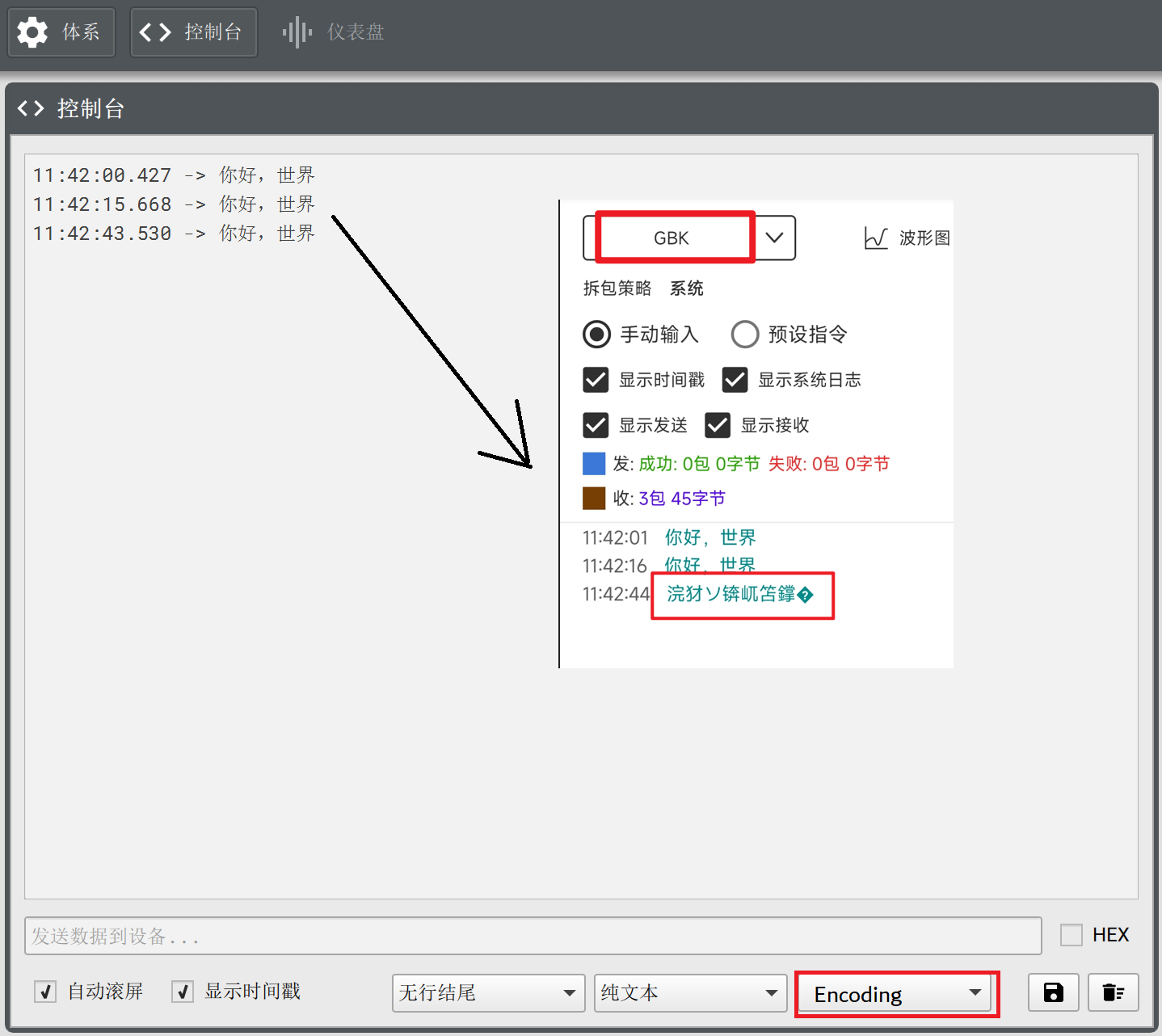The width and height of the screenshot is (1162, 1036).
Task: Select the 预设指令 radio button
Action: click(x=744, y=334)
